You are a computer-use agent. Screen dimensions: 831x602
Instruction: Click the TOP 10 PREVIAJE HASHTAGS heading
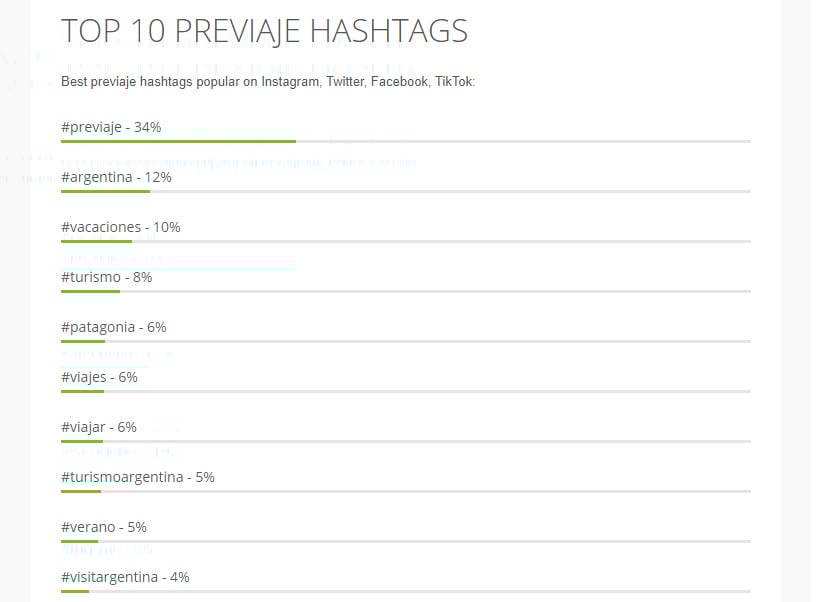pyautogui.click(x=264, y=31)
